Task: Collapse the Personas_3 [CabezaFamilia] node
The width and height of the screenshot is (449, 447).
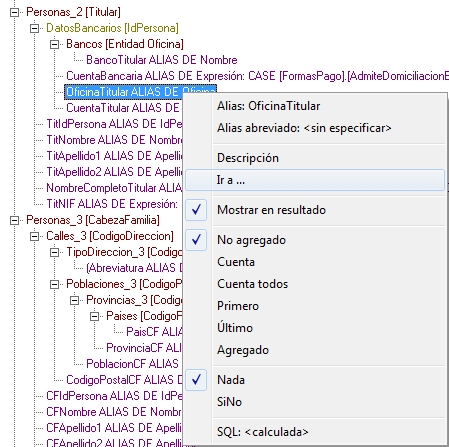Action: coord(14,221)
